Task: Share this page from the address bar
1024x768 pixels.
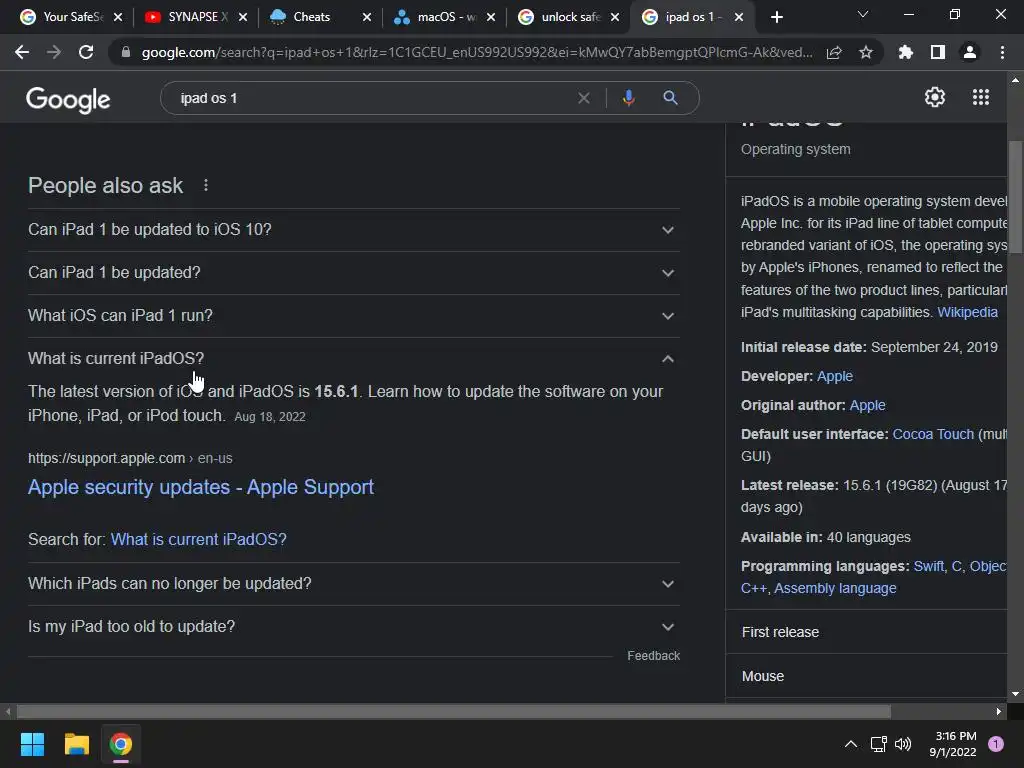Action: pyautogui.click(x=834, y=52)
